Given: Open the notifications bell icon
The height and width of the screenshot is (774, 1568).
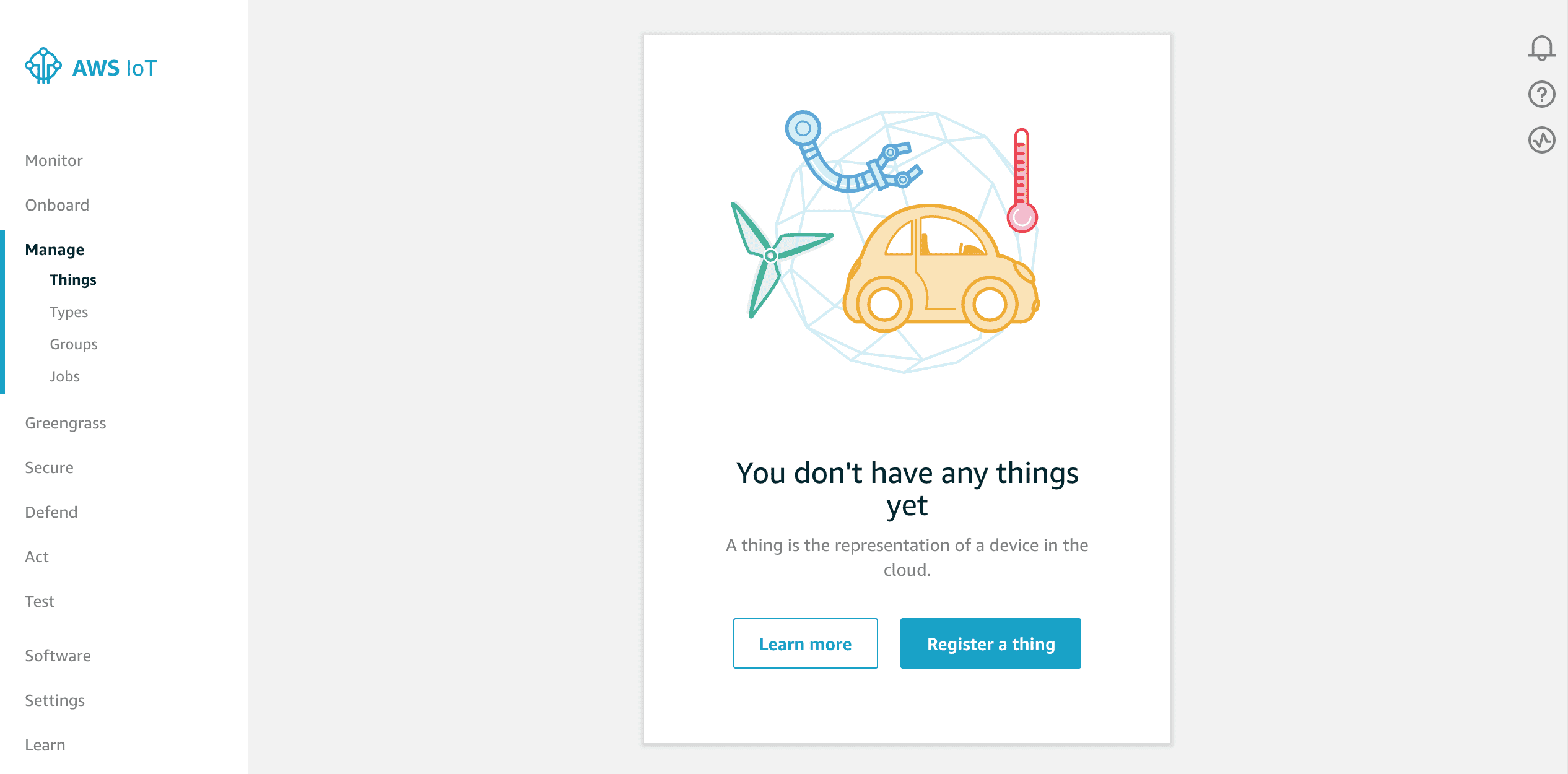Looking at the screenshot, I should 1541,48.
